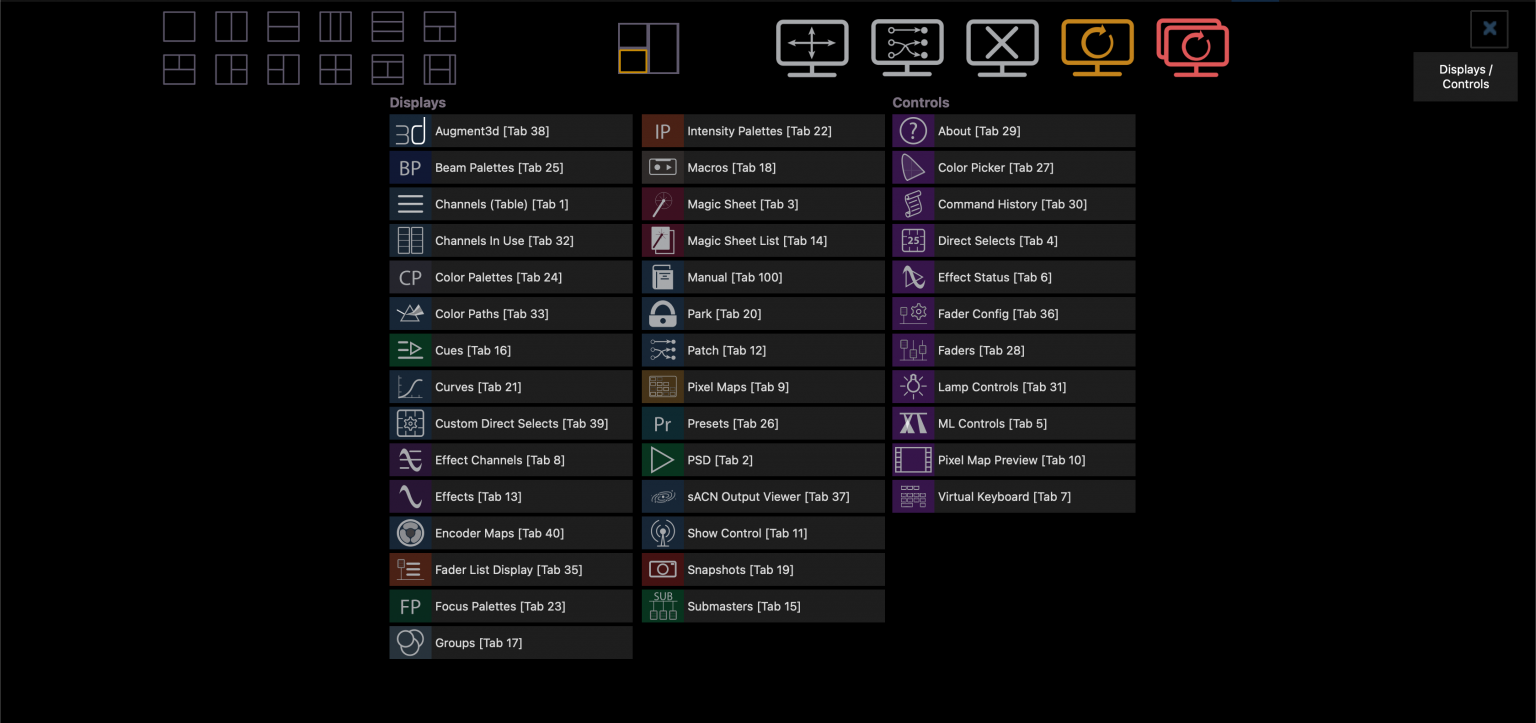Open Curves display
The width and height of the screenshot is (1536, 723).
point(511,387)
